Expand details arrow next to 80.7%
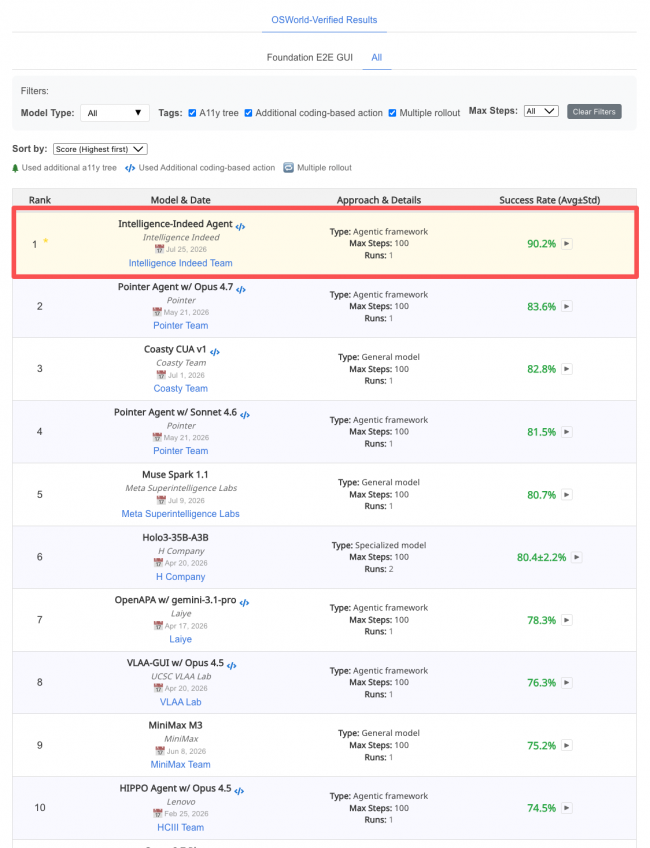650x848 pixels. click(566, 494)
